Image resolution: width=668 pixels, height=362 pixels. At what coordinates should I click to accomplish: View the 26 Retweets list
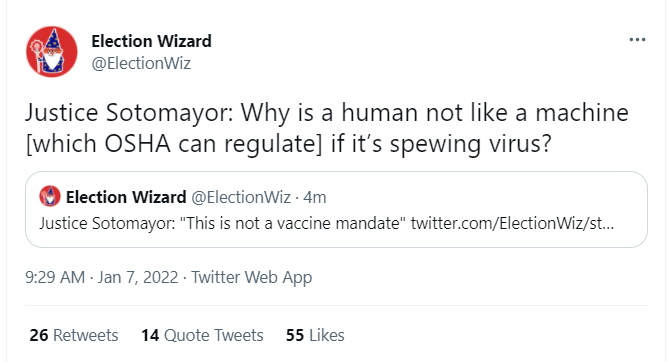click(74, 335)
